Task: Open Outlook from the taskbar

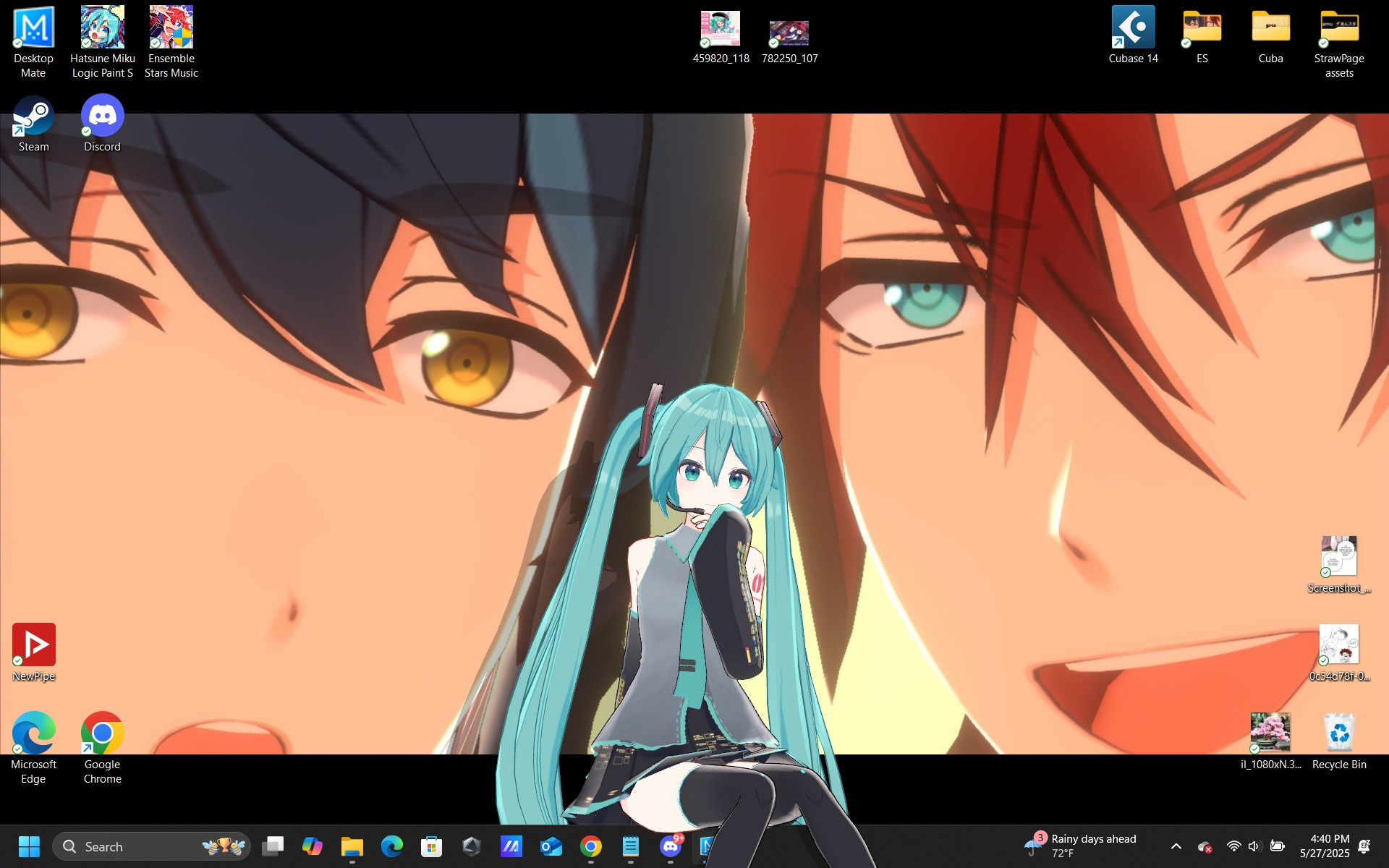Action: pyautogui.click(x=551, y=846)
